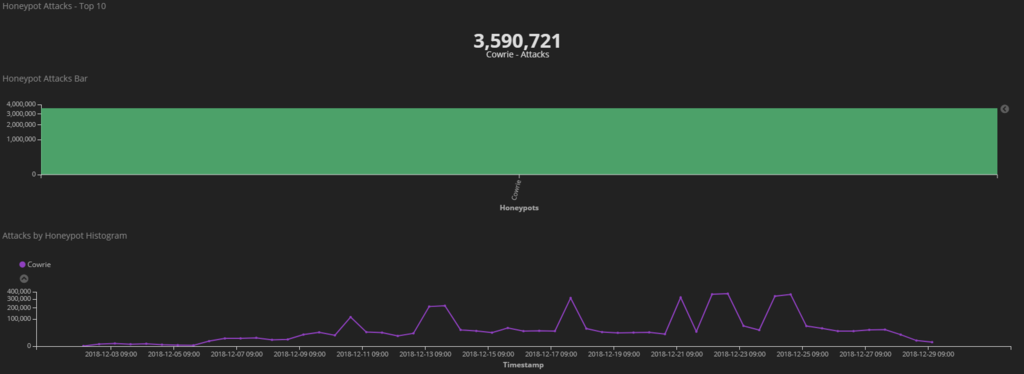
Task: Select the Cowrie series in the histogram legend
Action: pos(39,264)
